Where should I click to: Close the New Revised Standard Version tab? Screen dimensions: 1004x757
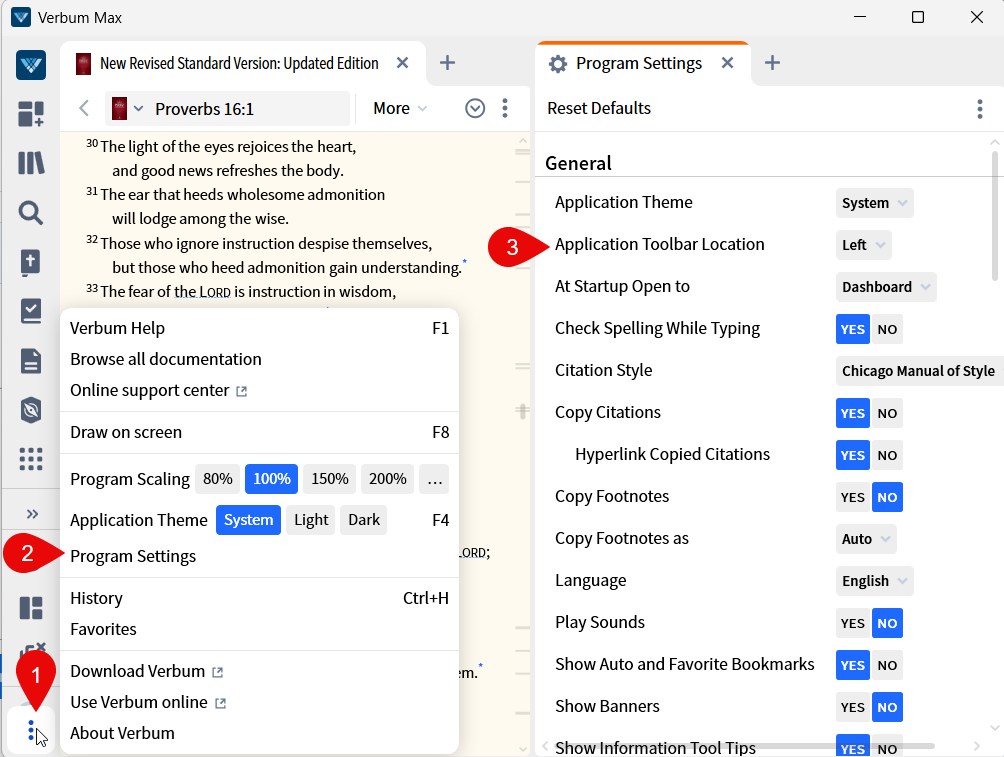tap(402, 63)
